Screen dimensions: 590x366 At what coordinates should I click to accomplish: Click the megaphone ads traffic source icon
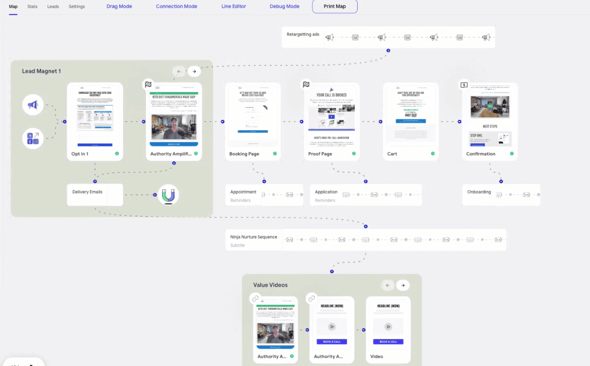click(33, 105)
